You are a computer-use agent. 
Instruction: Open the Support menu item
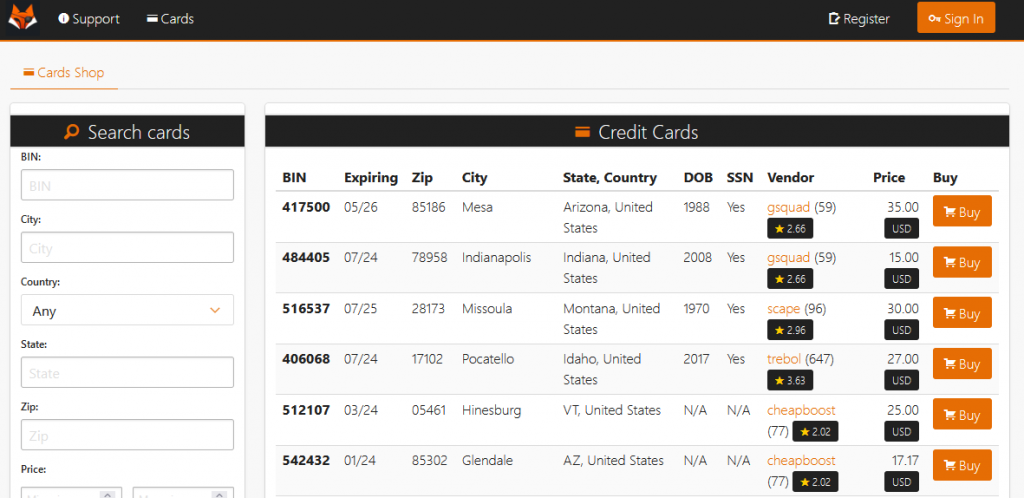[x=89, y=19]
